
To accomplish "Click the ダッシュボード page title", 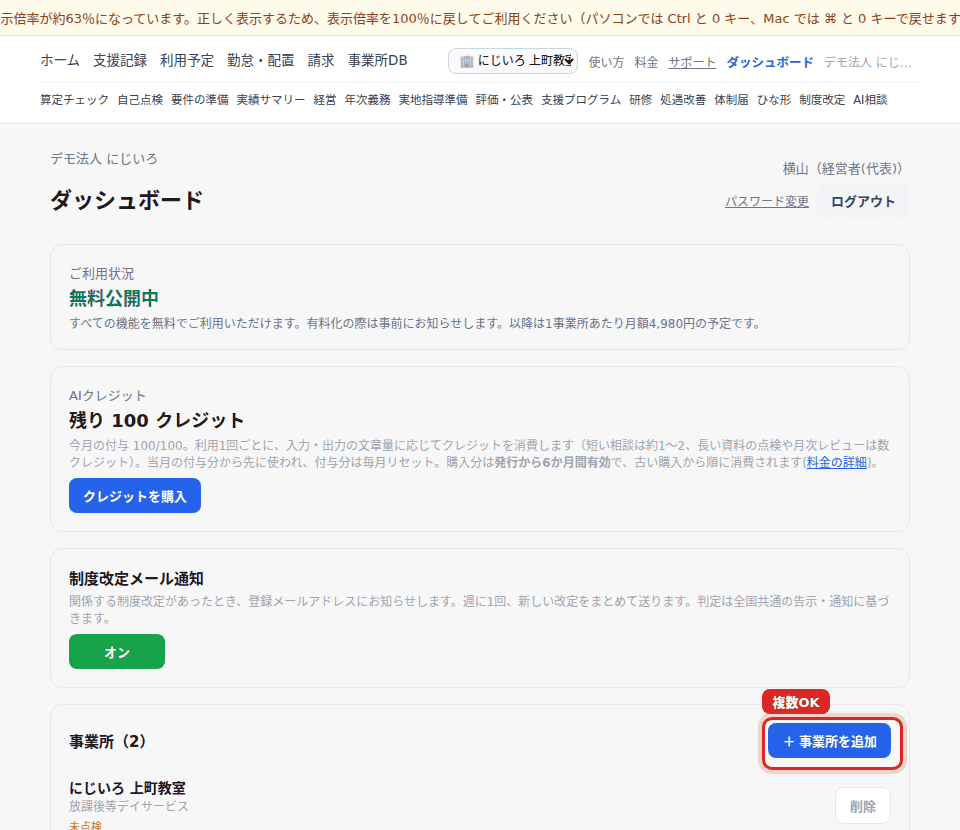I will (x=126, y=200).
